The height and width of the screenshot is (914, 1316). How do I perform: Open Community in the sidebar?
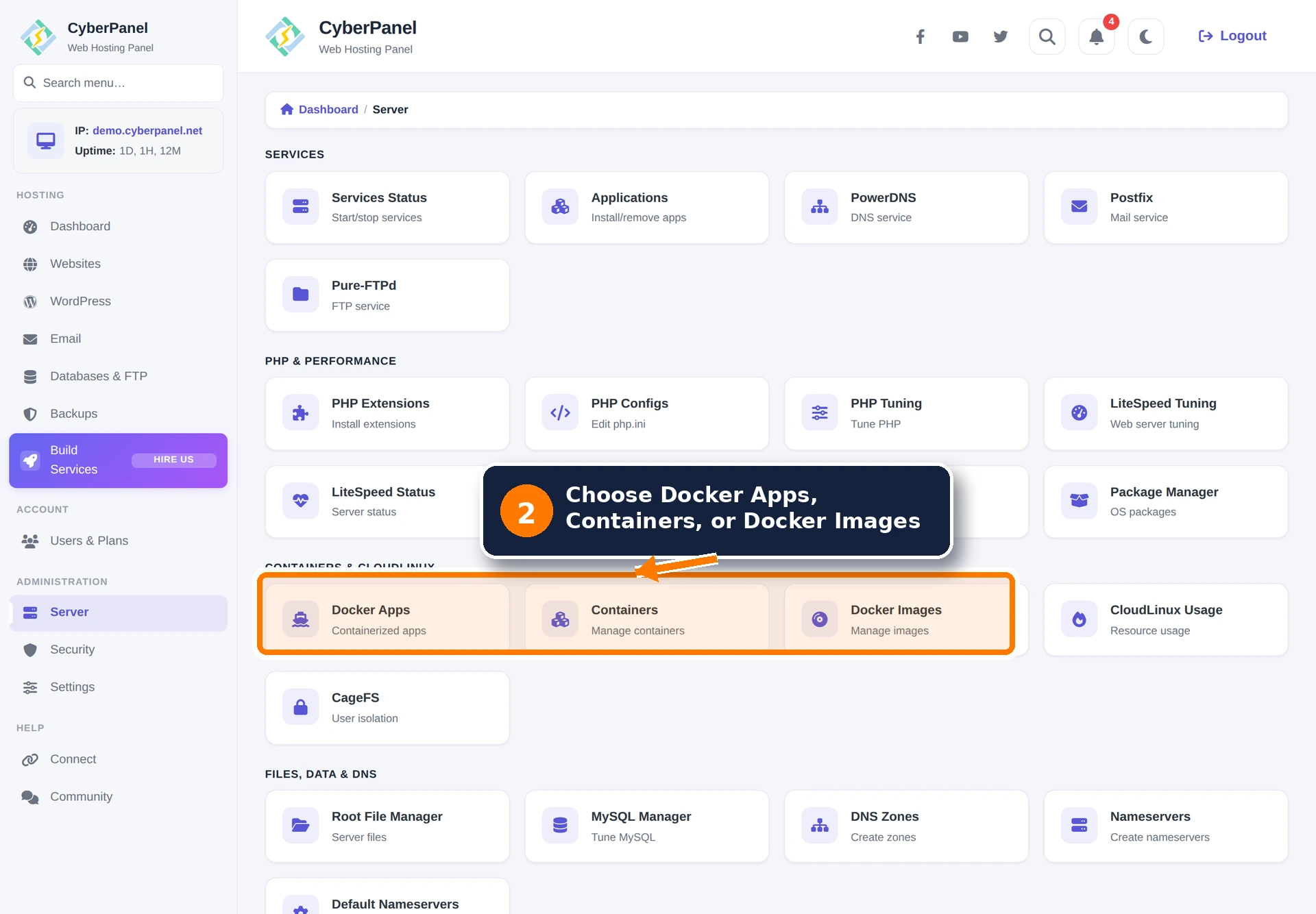118,797
